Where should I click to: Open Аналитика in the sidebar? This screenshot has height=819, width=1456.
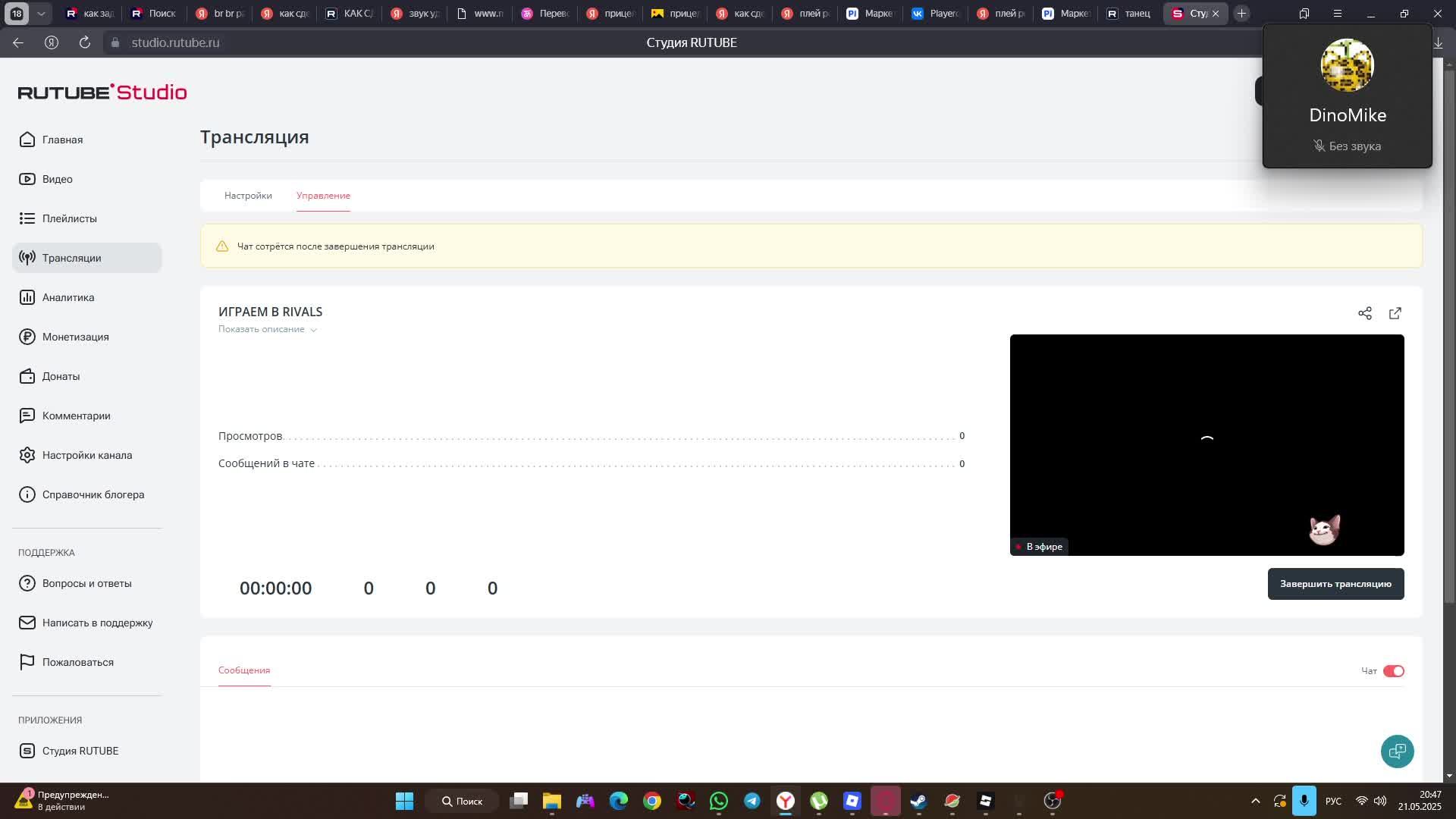coord(67,297)
